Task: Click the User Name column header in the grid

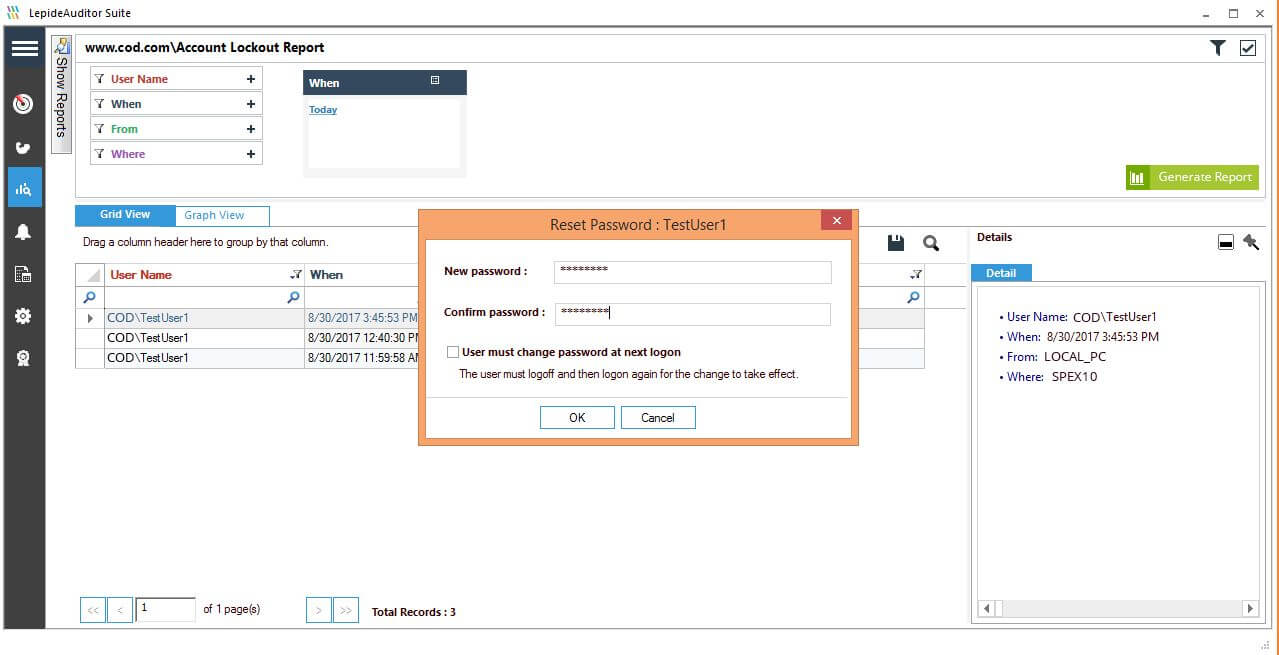Action: coord(204,275)
